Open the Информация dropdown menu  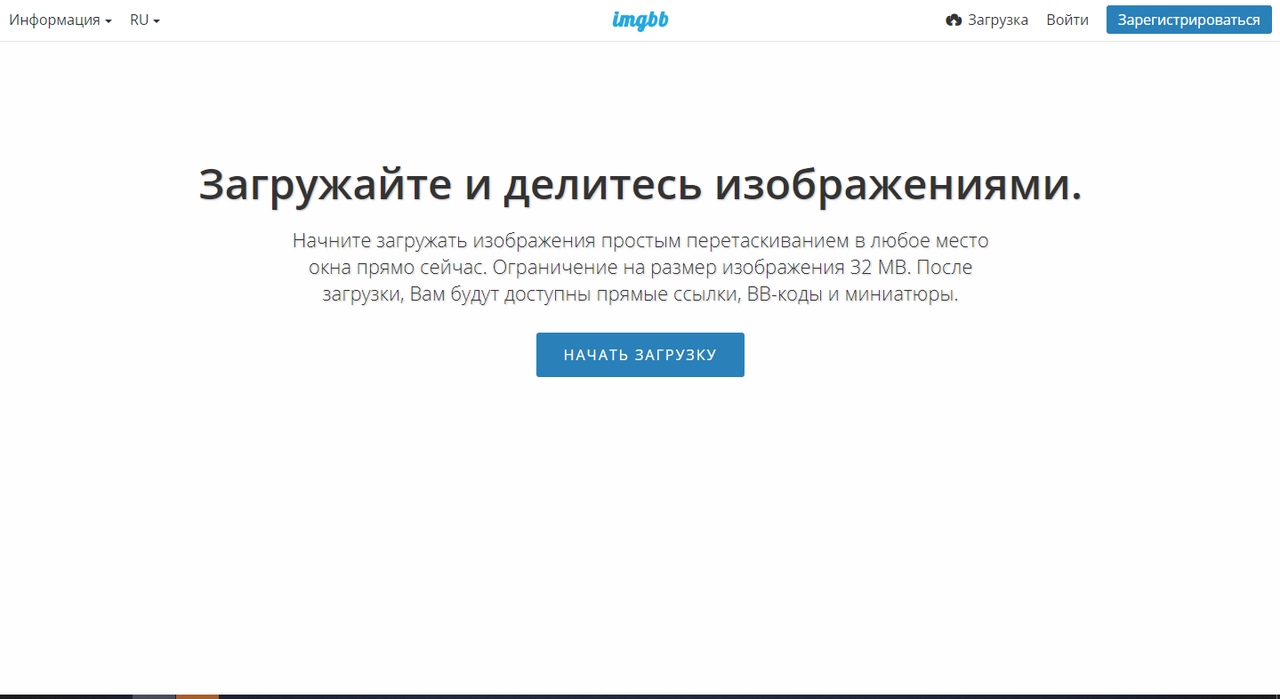[60, 20]
